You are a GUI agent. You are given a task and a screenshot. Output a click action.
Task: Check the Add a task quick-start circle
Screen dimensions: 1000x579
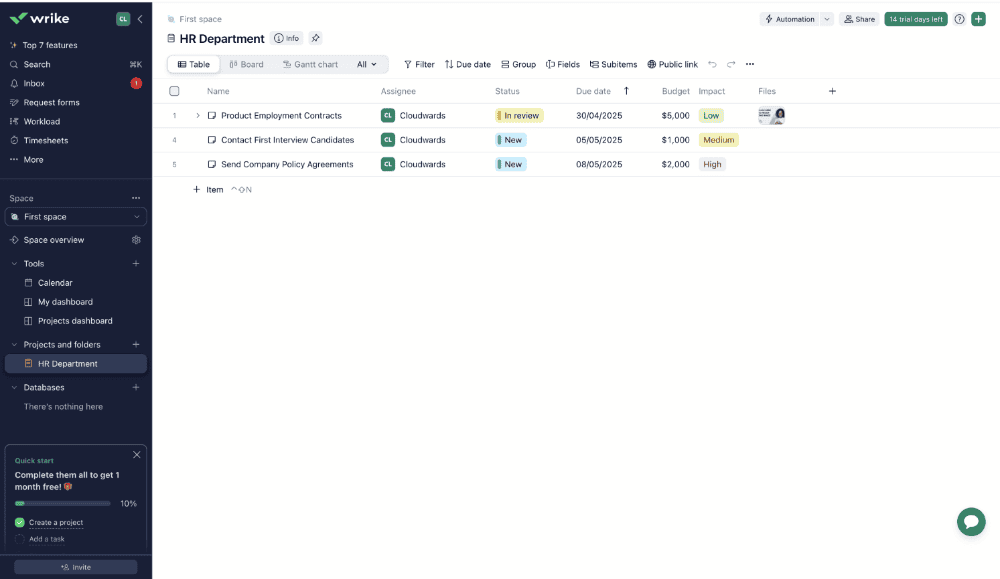[20, 539]
